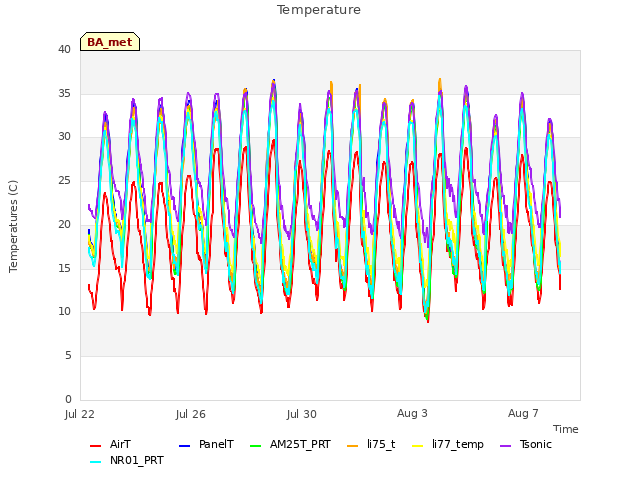
Task: Click the yellow li77_temp legend swatch
Action: pyautogui.click(x=418, y=446)
